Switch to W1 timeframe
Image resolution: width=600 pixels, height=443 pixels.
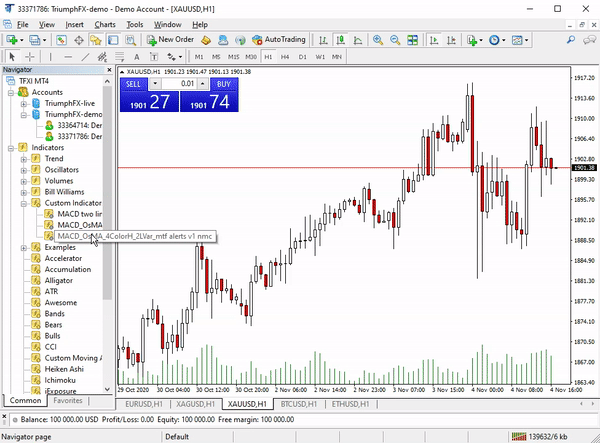tap(320, 57)
